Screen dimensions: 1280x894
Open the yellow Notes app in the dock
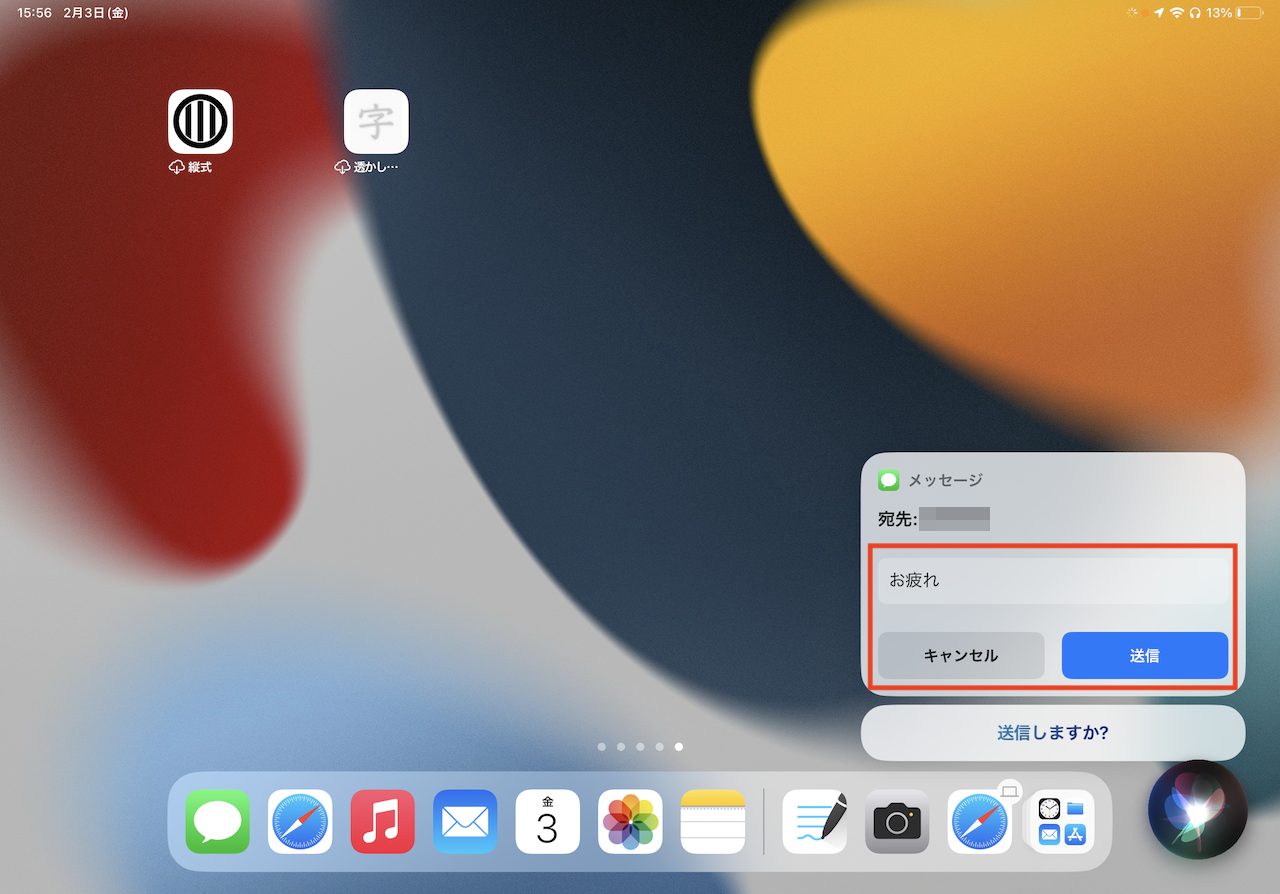point(713,821)
